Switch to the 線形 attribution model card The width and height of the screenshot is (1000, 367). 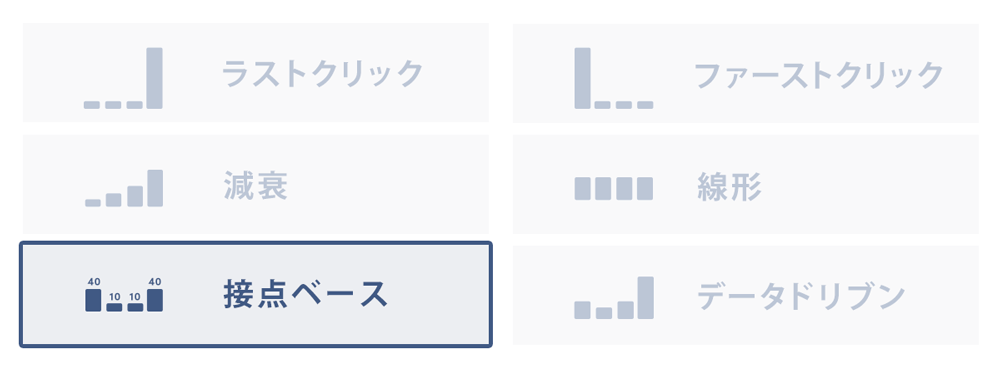coord(746,184)
